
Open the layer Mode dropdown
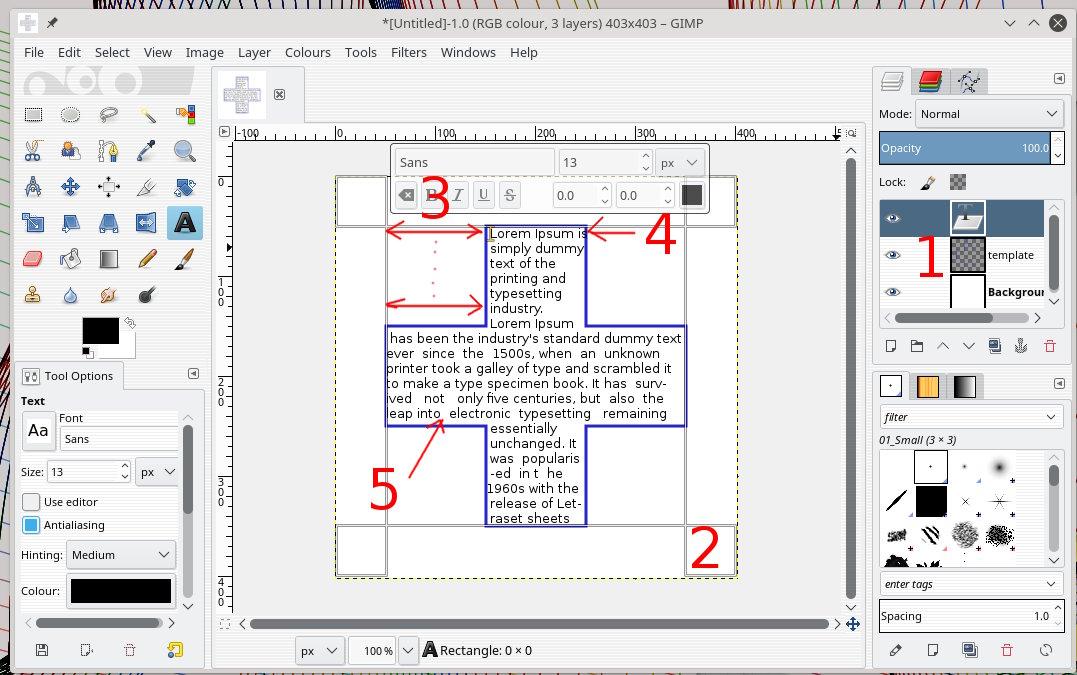[x=989, y=114]
